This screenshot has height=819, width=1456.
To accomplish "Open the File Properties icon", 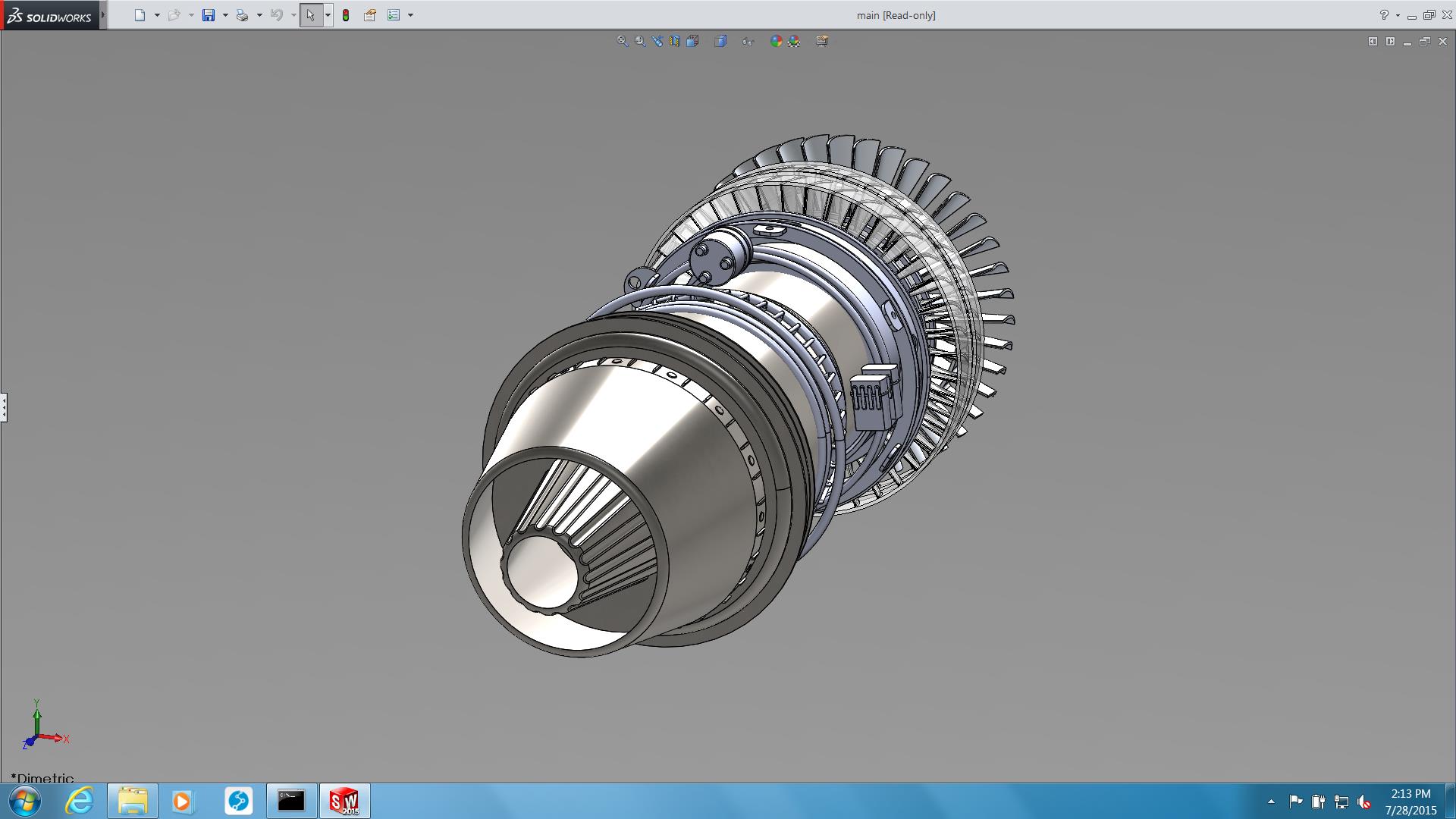I will click(370, 15).
